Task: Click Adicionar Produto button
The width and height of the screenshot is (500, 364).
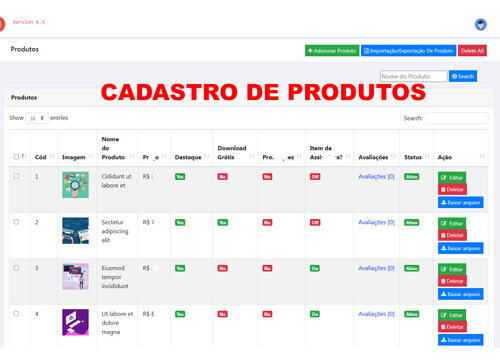Action: coord(332,51)
